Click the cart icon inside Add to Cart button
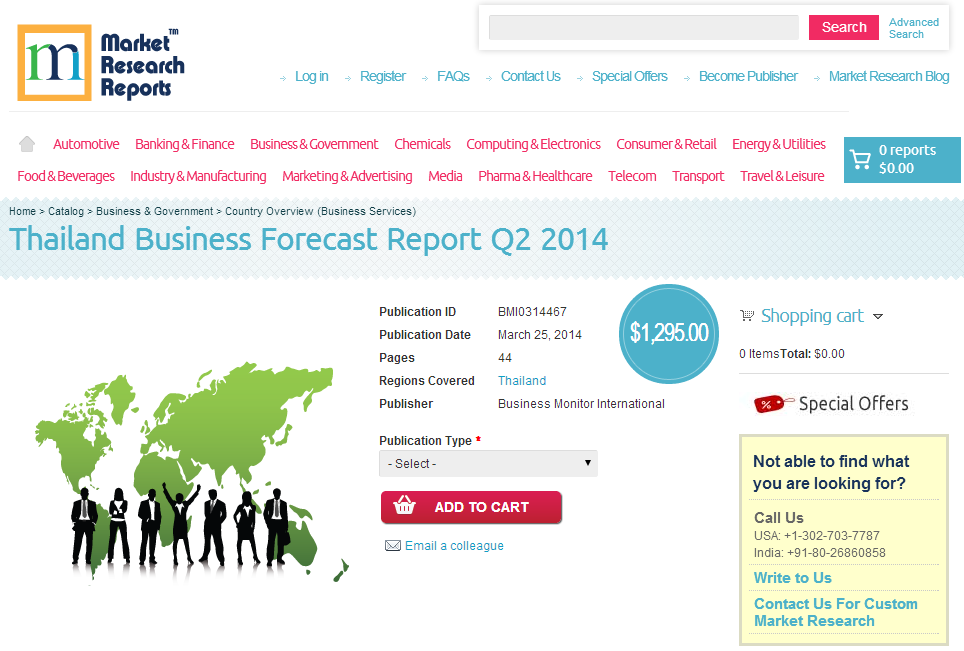 [405, 507]
